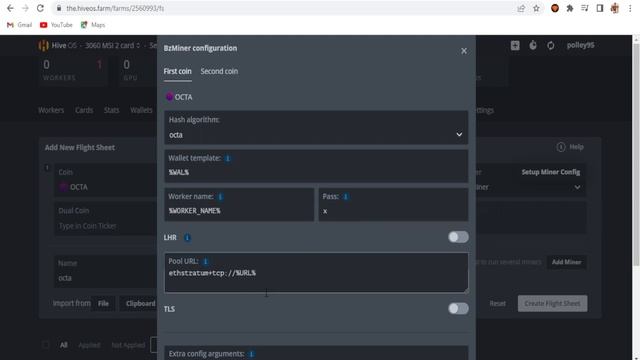The image size is (640, 360).
Task: Open the Workers tab
Action: 51,110
